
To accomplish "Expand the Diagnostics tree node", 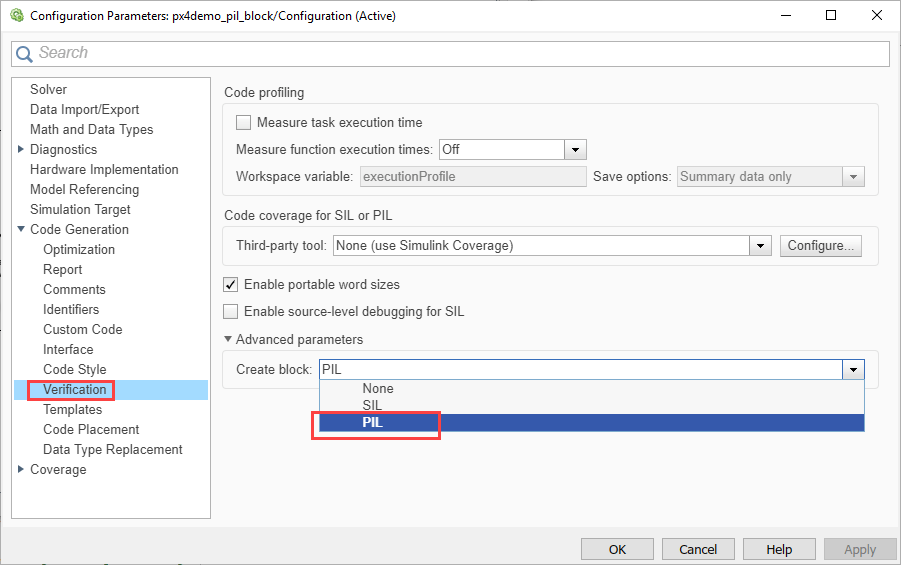I will coord(22,150).
